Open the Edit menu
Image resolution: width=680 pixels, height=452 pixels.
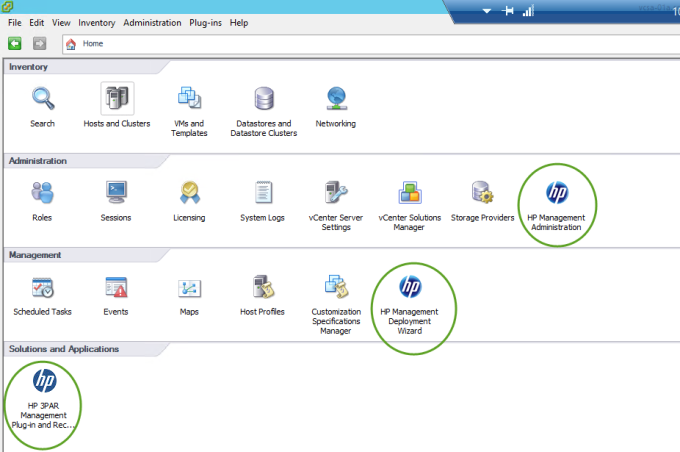pos(36,23)
